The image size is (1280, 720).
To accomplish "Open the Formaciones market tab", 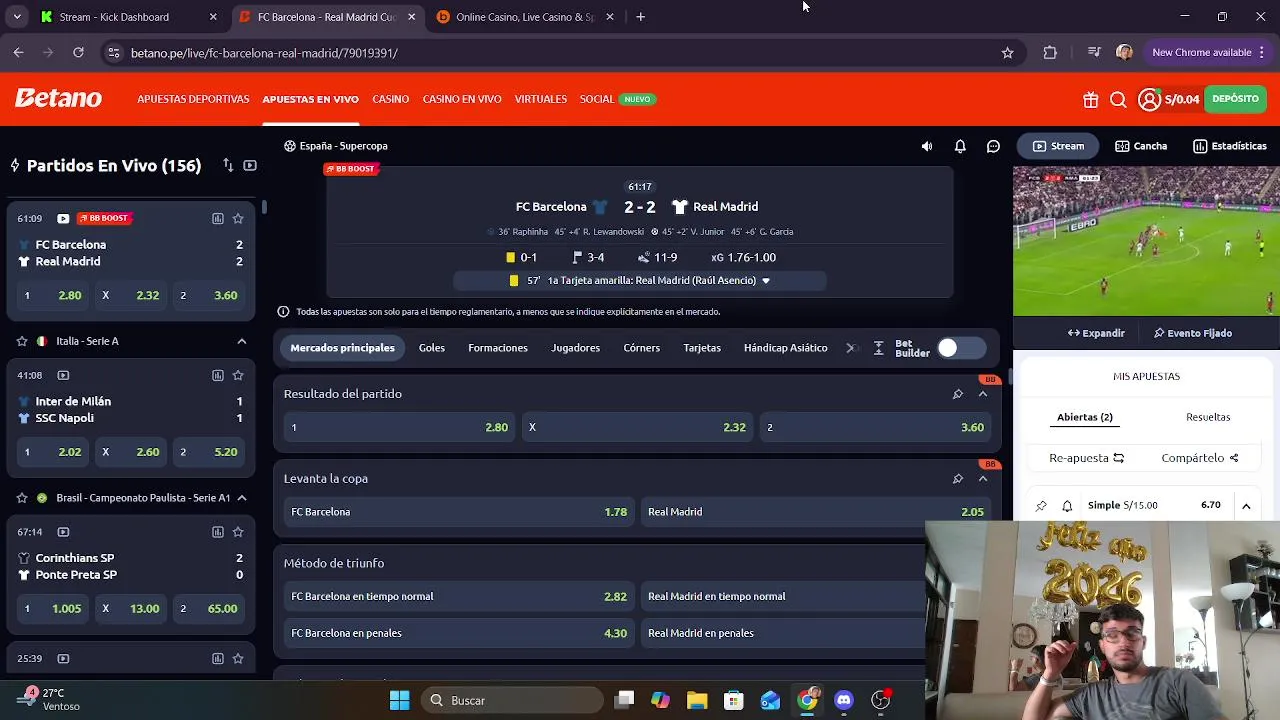I will [498, 348].
